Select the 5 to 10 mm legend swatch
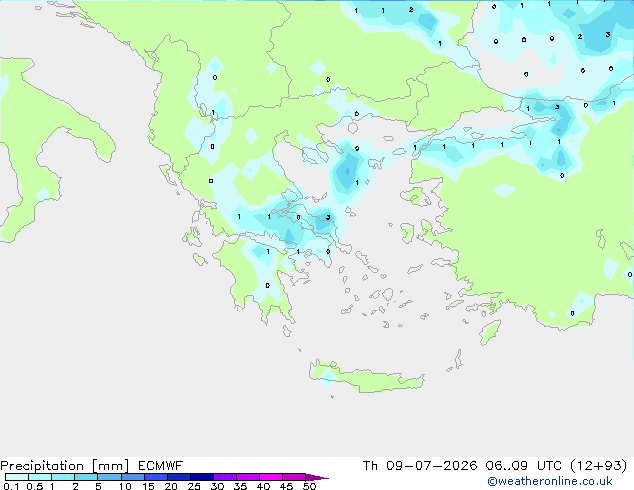This screenshot has height=490, width=634. tap(109, 477)
